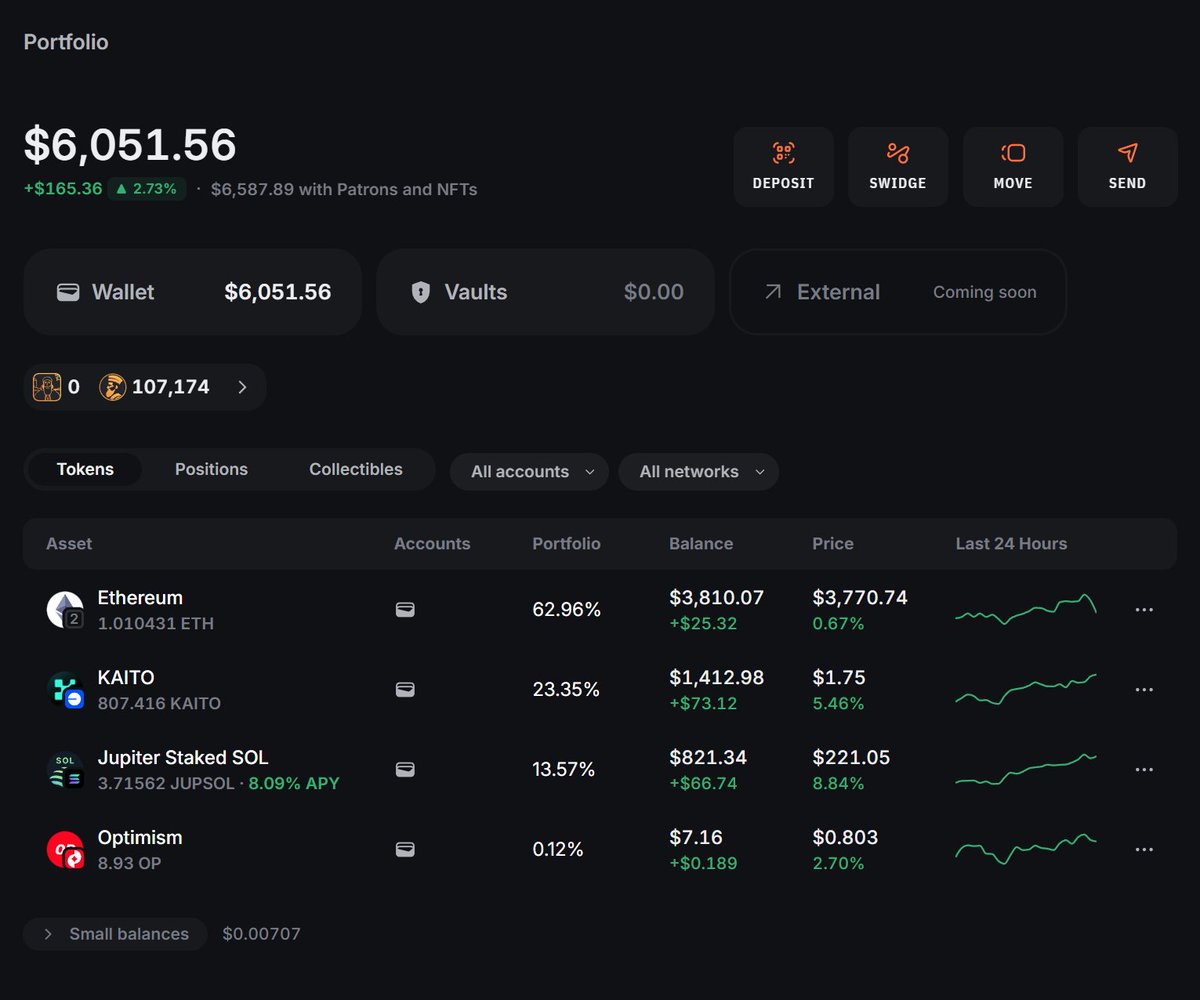The image size is (1200, 1000).
Task: Click the total balance $6,051.56 heading
Action: coord(130,145)
